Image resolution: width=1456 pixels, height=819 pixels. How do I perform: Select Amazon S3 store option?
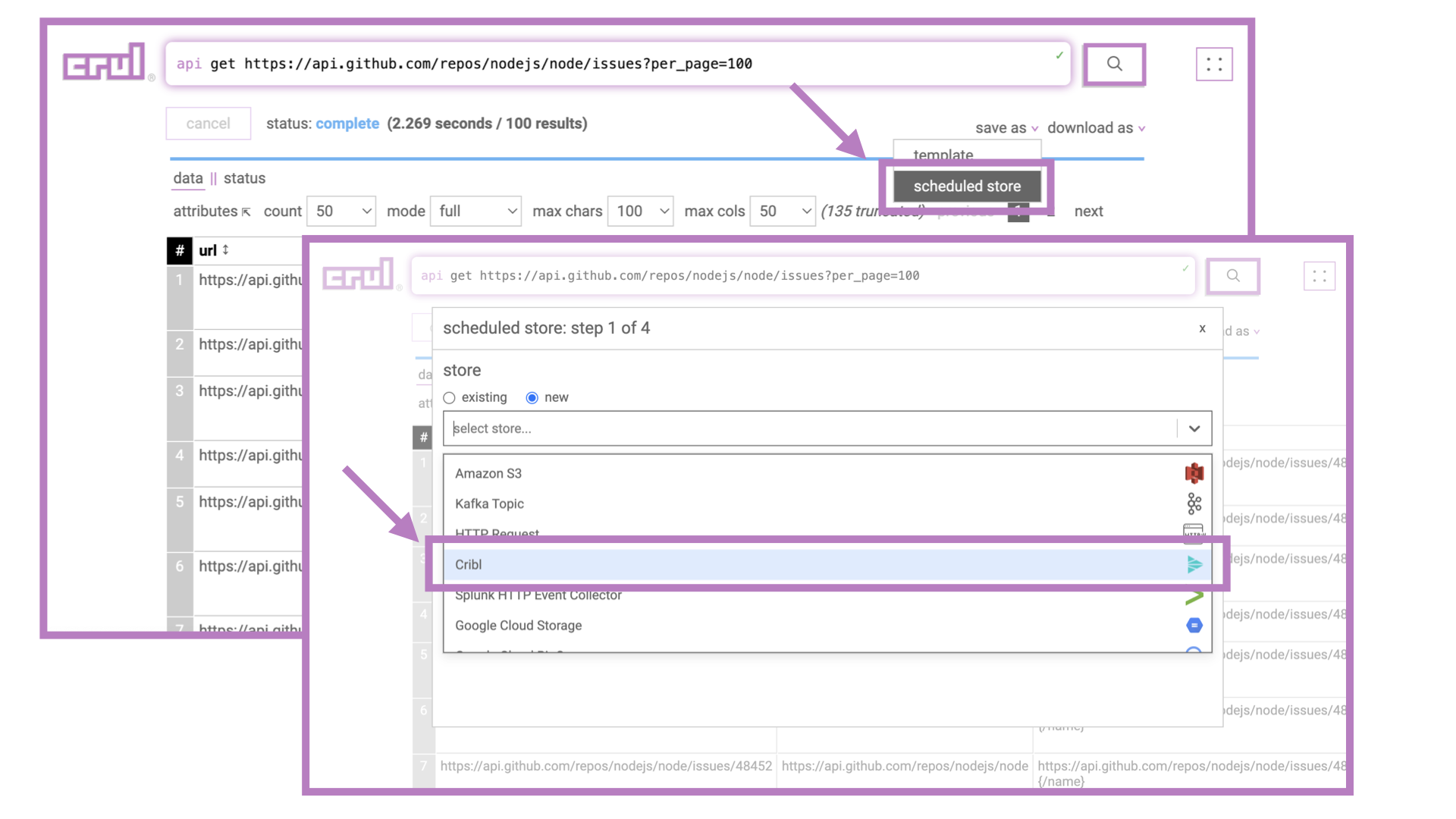pos(828,473)
